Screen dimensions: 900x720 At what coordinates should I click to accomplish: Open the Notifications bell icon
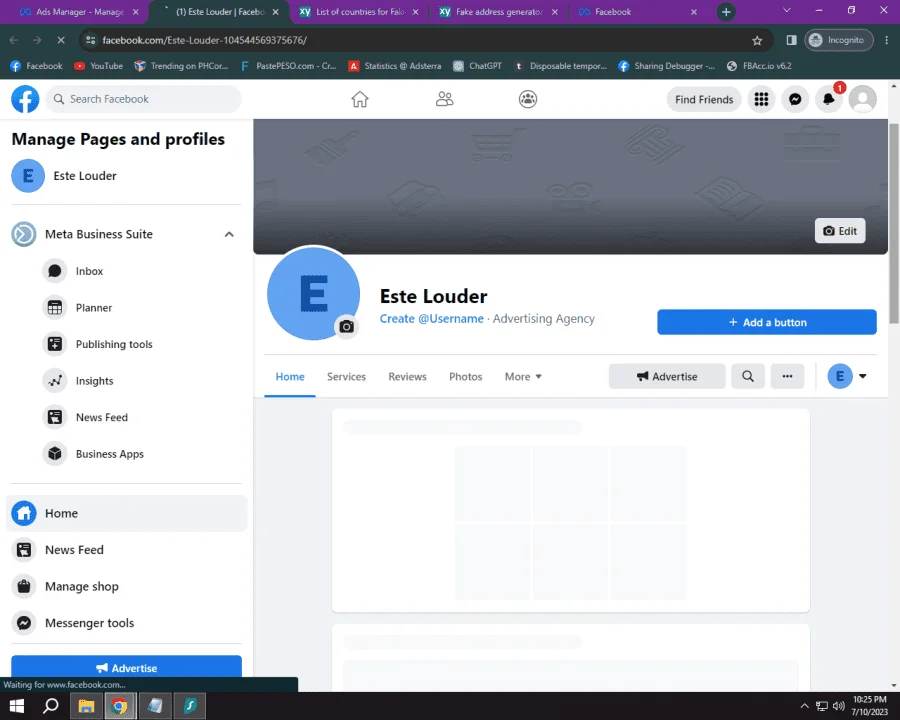click(829, 99)
